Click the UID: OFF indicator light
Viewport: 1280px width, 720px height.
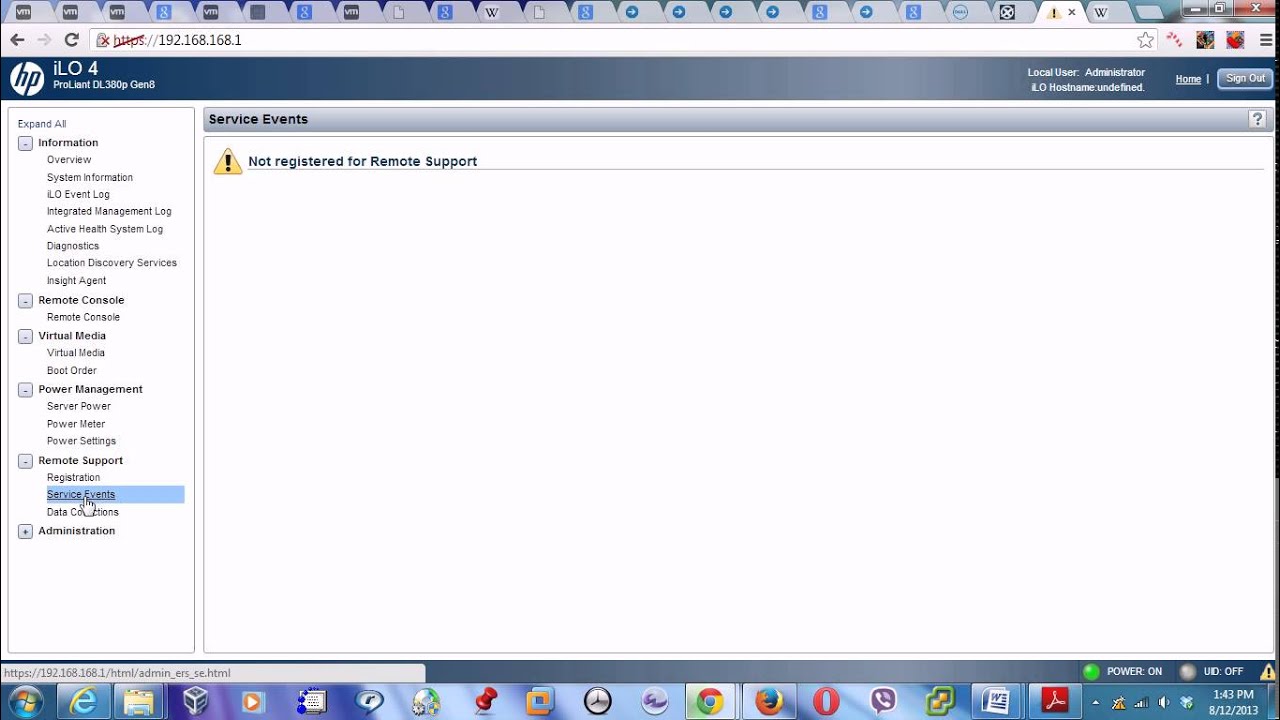[1187, 672]
